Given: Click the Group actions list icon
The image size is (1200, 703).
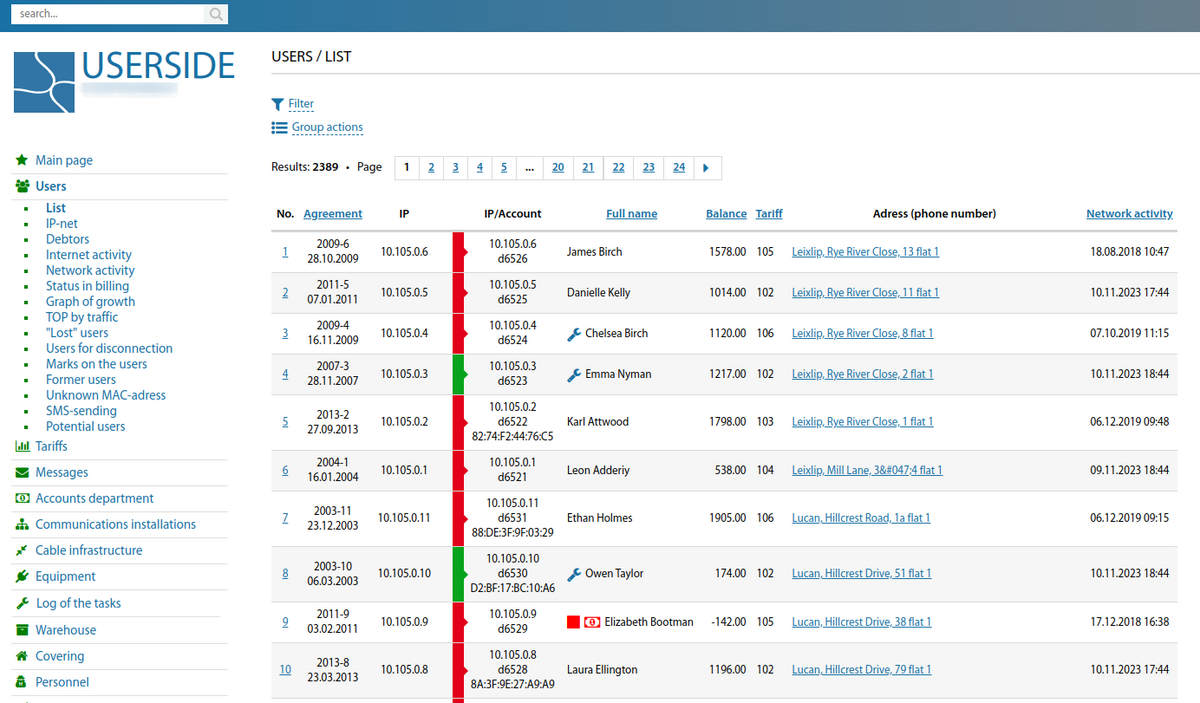Looking at the screenshot, I should (277, 127).
